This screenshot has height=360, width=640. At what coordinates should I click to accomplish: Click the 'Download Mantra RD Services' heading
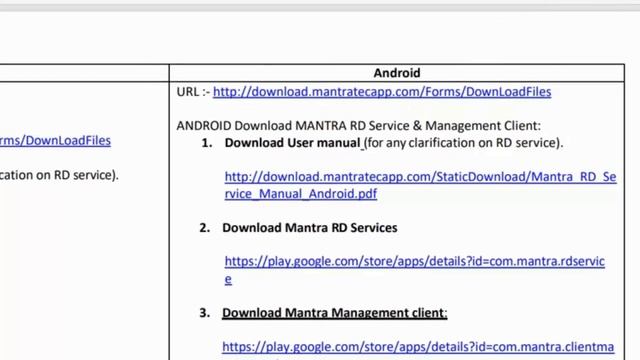309,228
